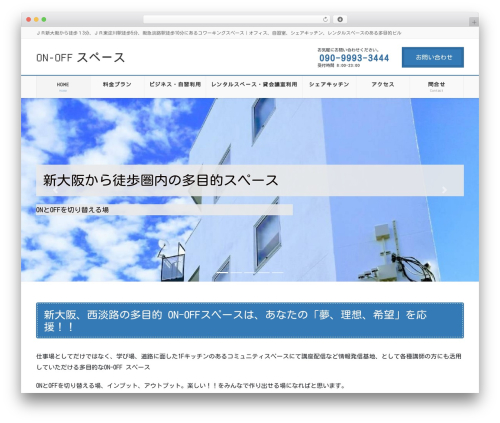
Task: Go to previous slide with left arrow
Action: (x=56, y=190)
